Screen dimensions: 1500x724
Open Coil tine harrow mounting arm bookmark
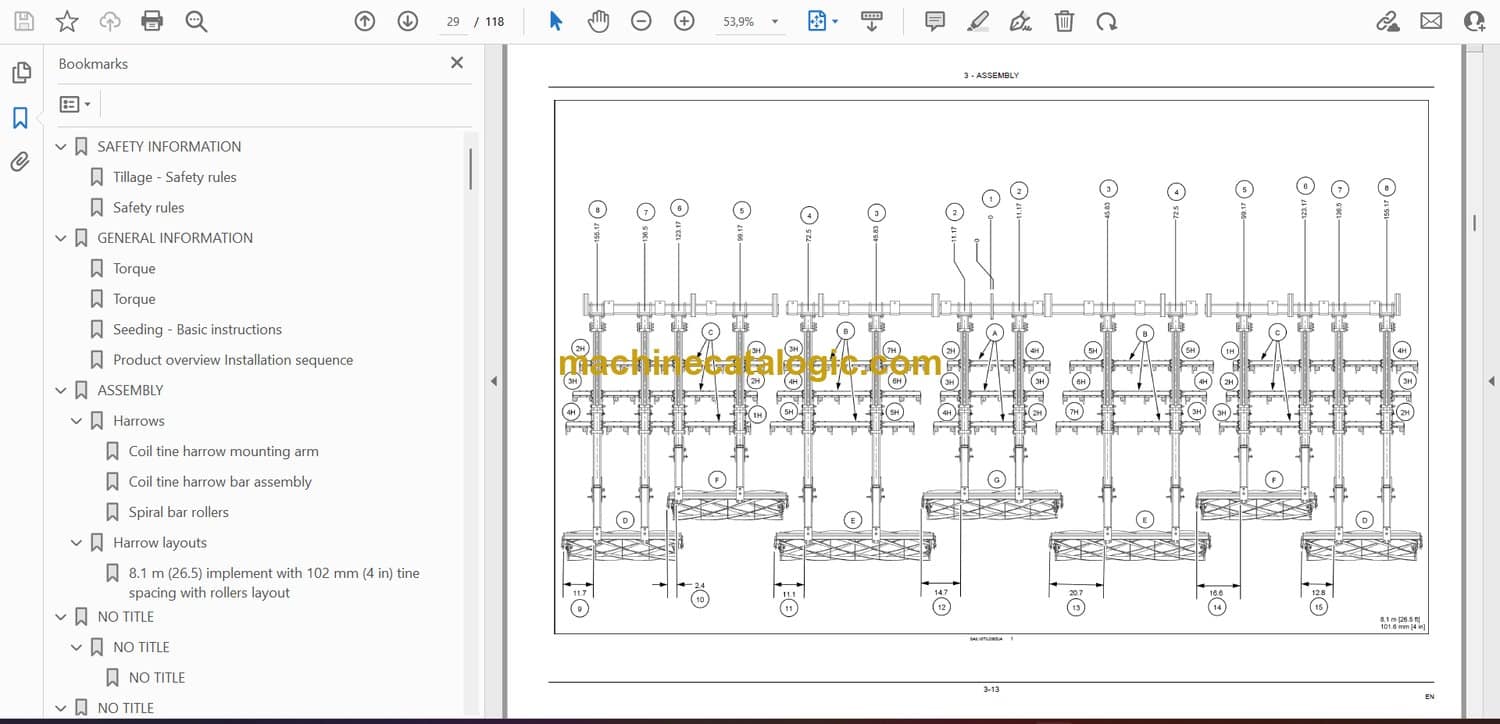click(224, 452)
